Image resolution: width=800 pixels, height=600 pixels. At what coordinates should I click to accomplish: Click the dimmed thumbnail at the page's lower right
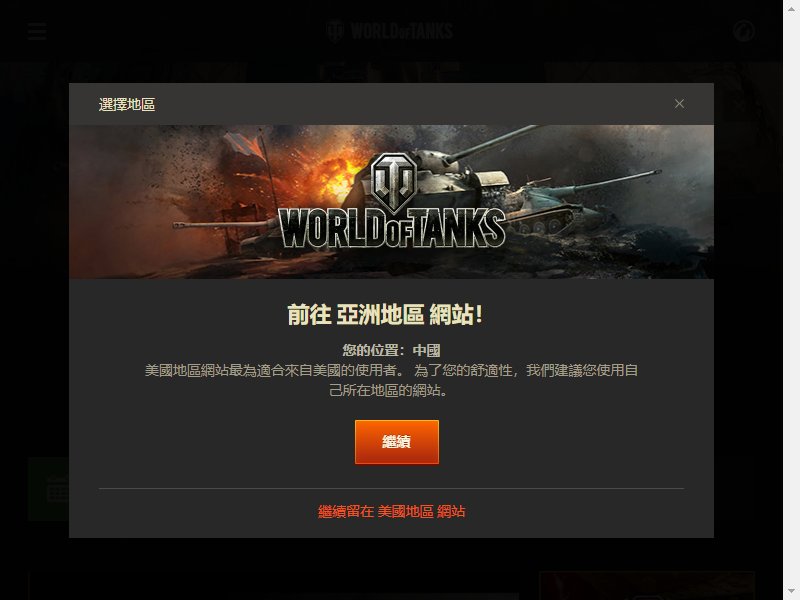[646, 585]
